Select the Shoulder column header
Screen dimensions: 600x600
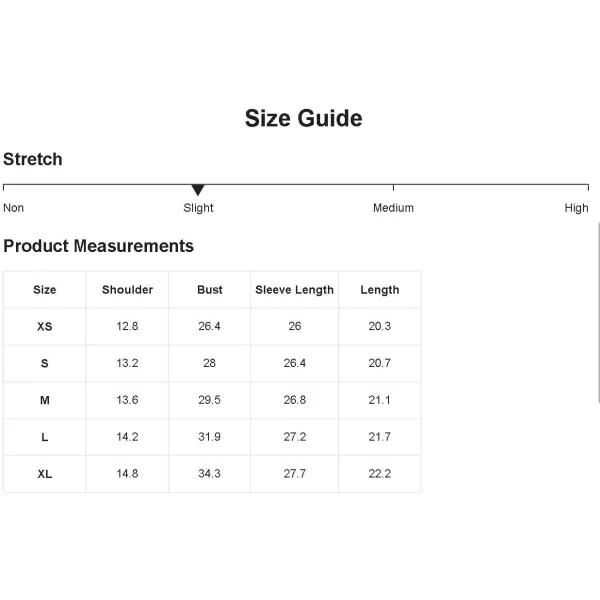click(x=127, y=290)
